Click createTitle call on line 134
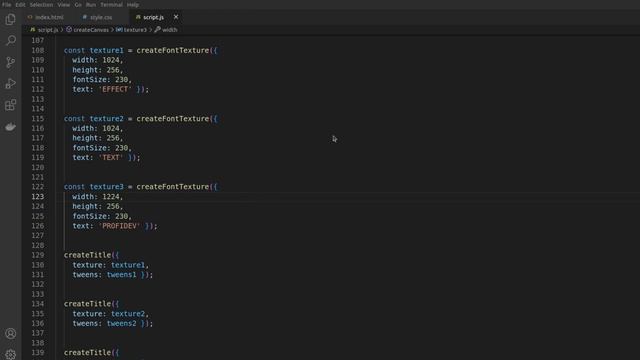This screenshot has height=360, width=640. click(x=87, y=304)
